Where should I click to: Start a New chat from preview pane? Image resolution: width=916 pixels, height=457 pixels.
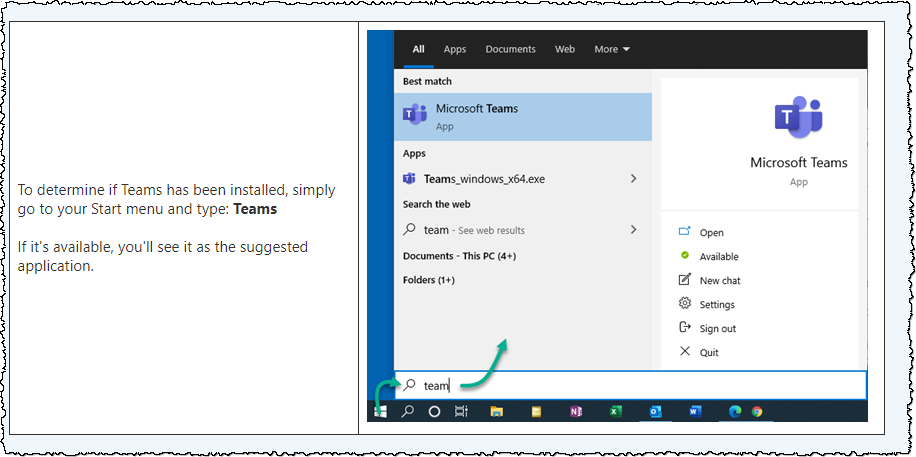tap(720, 281)
